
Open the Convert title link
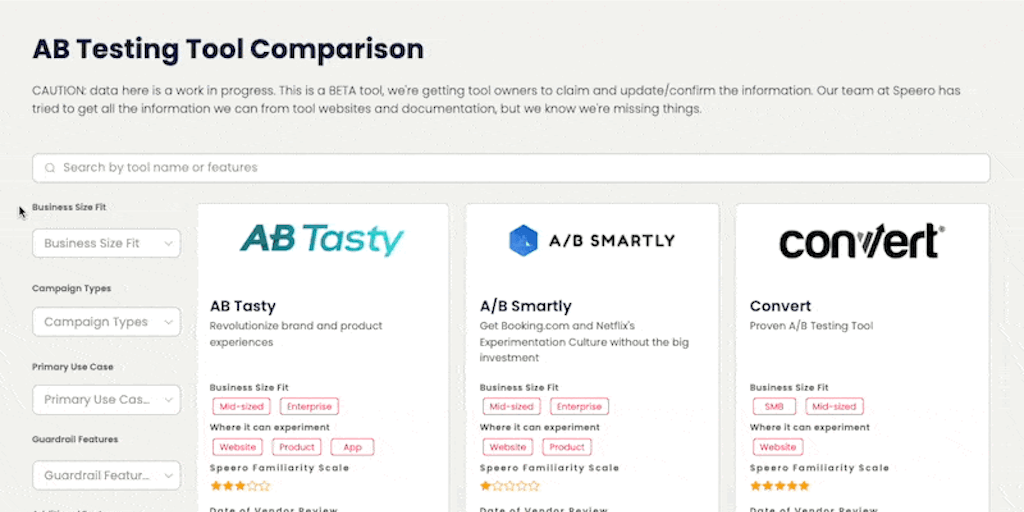point(781,306)
